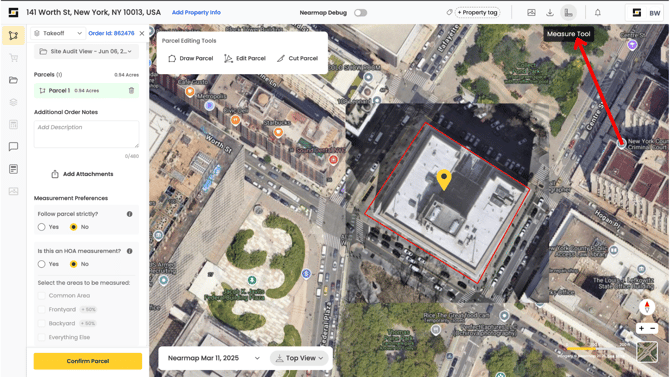The image size is (670, 377).
Task: Zoom in the map with plus
Action: point(641,328)
